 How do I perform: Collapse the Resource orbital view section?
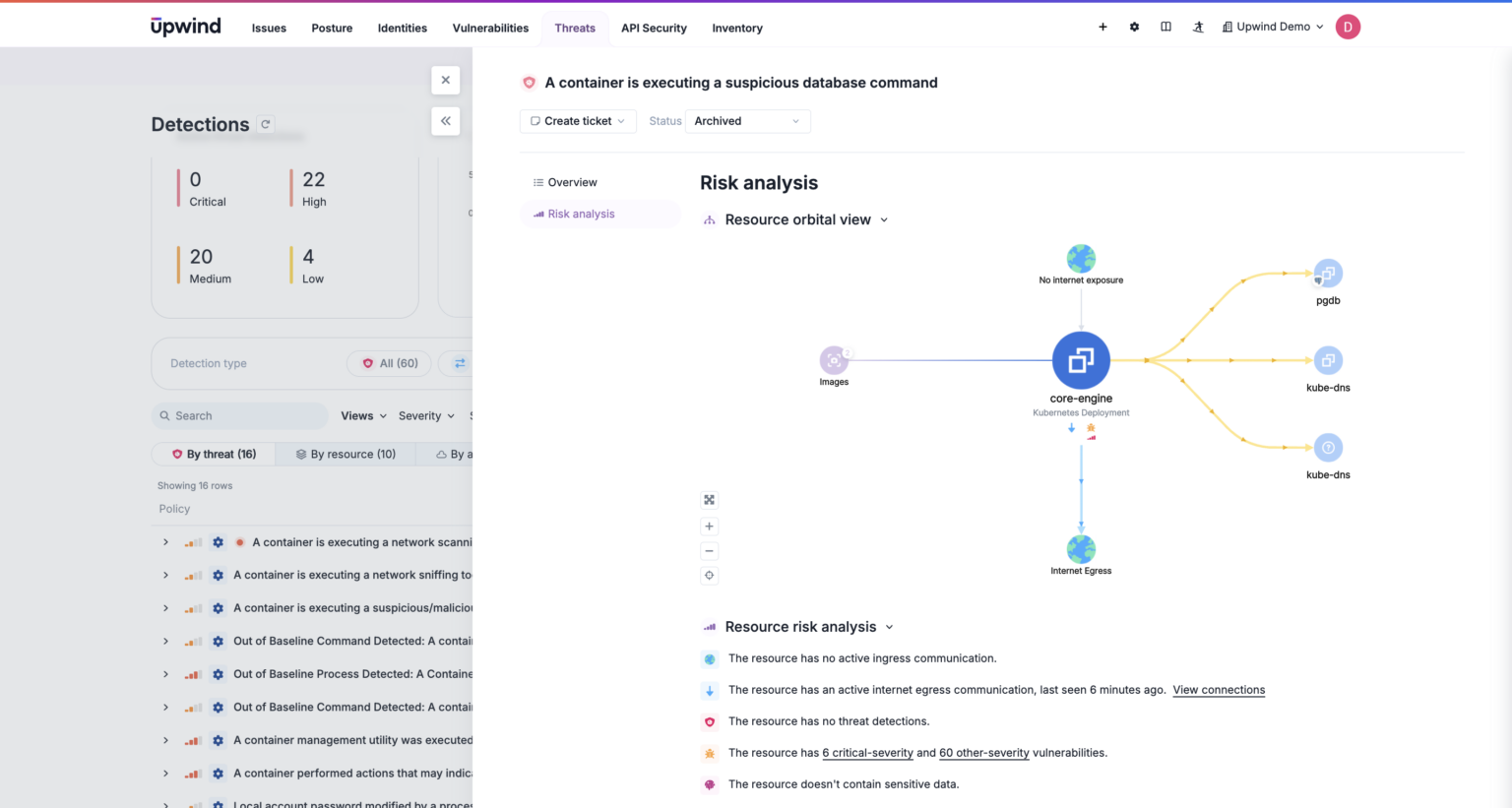(884, 219)
